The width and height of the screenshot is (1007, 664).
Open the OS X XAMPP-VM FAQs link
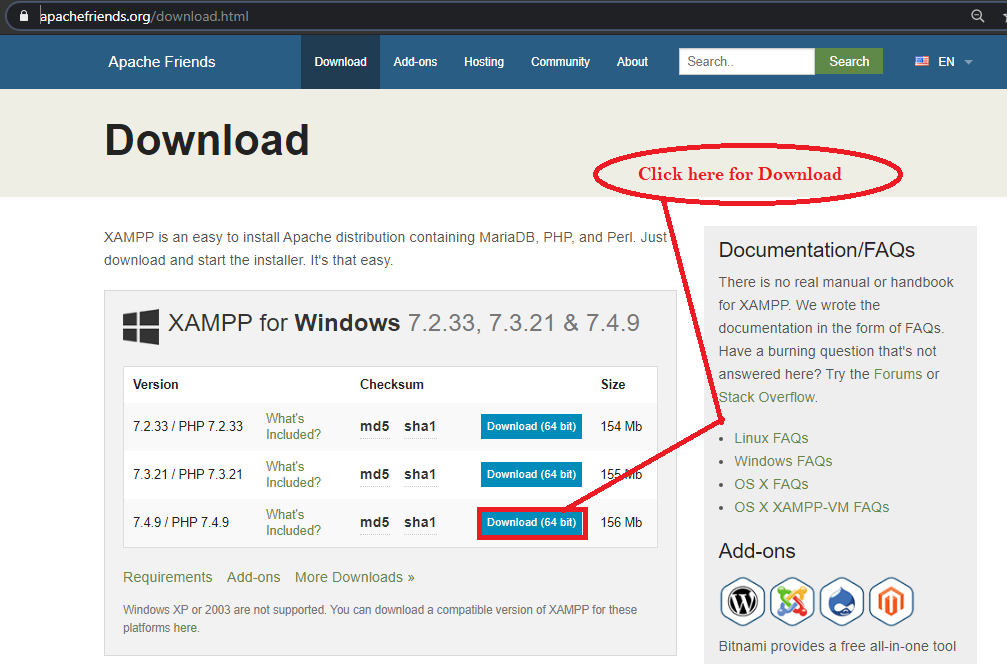(x=812, y=508)
